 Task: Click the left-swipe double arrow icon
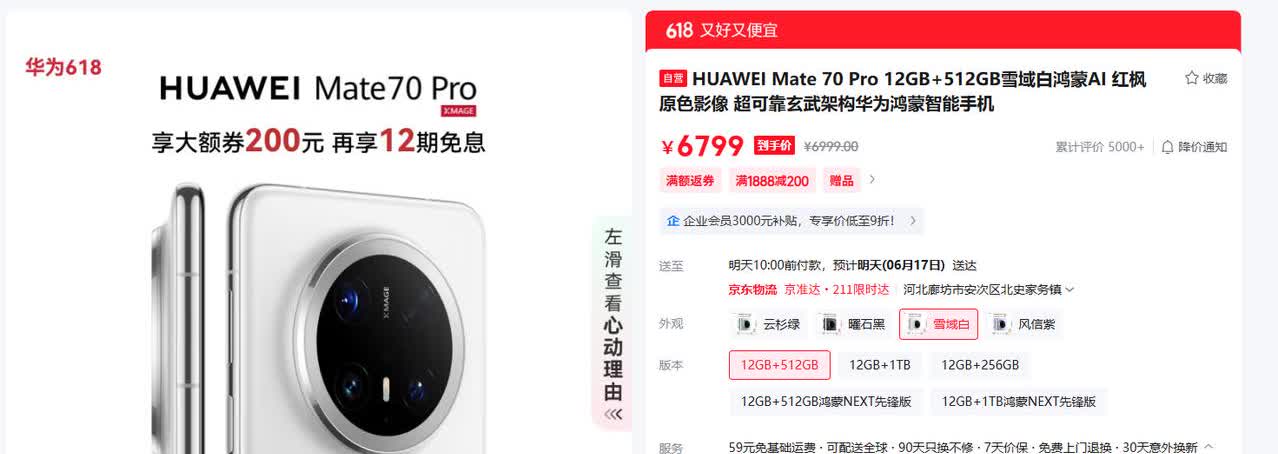613,414
